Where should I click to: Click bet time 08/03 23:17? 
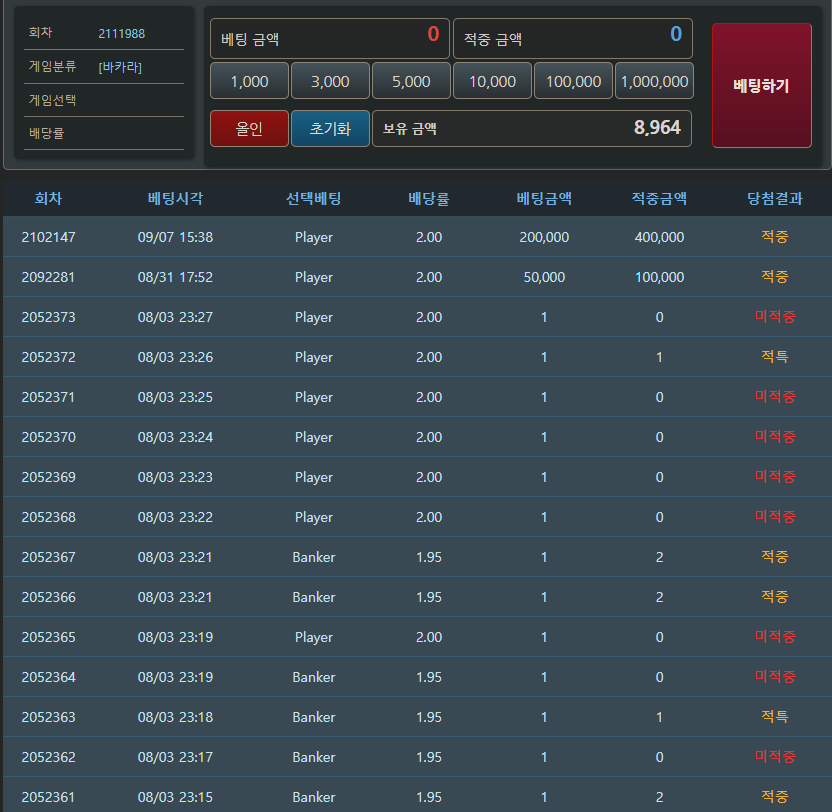click(x=175, y=757)
